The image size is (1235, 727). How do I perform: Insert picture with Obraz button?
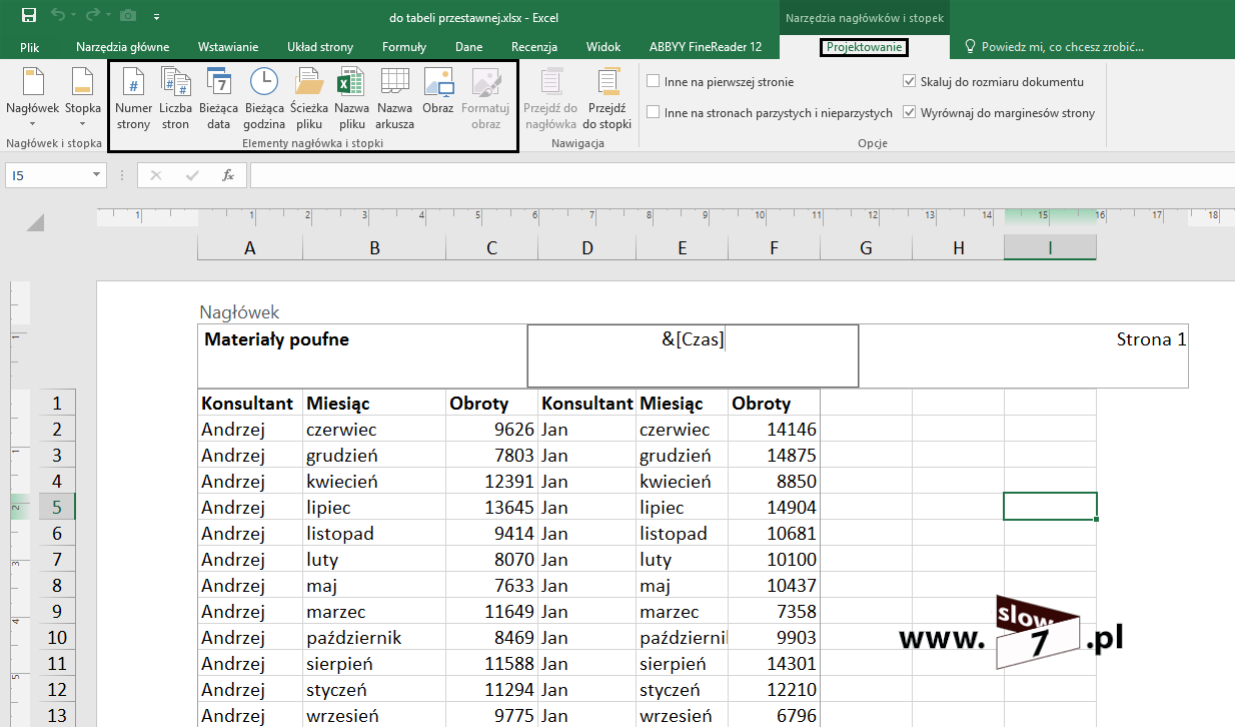(438, 92)
